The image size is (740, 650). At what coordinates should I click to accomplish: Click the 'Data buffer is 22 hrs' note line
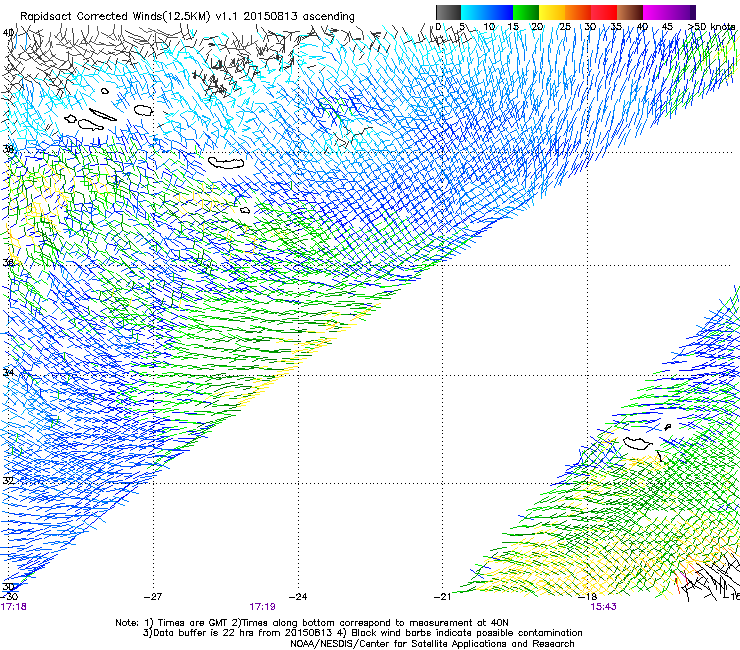[362, 633]
